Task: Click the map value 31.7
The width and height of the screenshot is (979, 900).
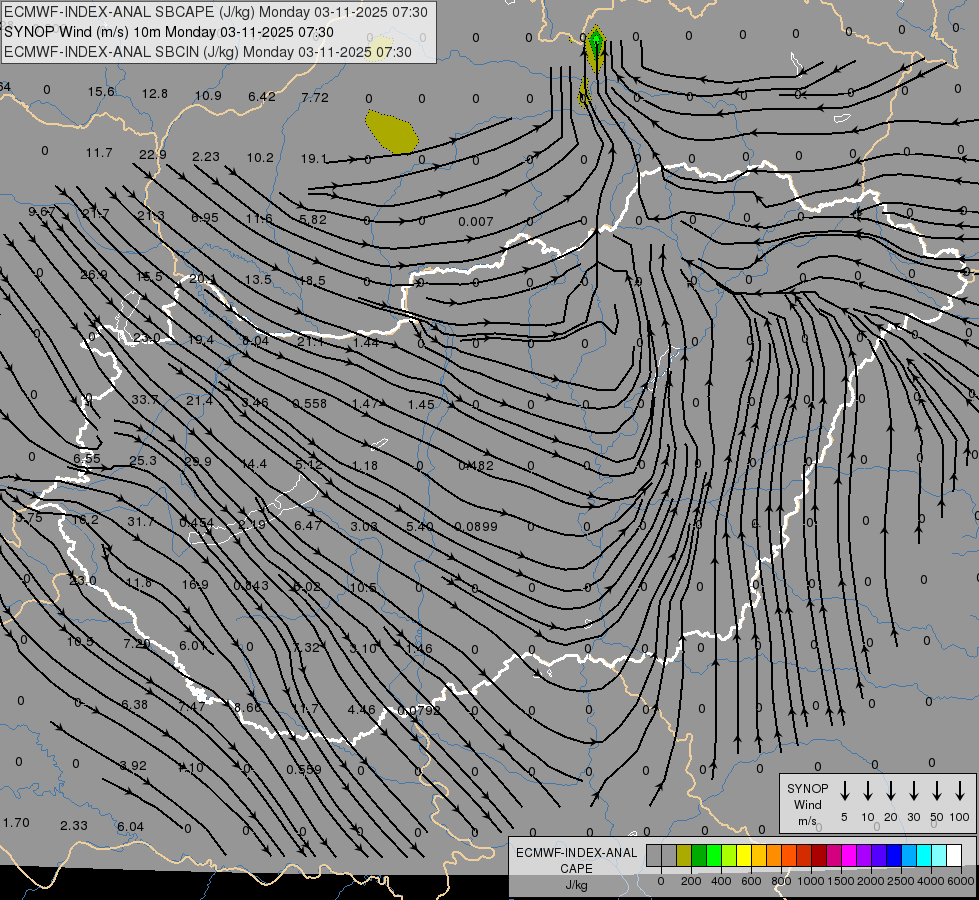Action: (x=140, y=522)
